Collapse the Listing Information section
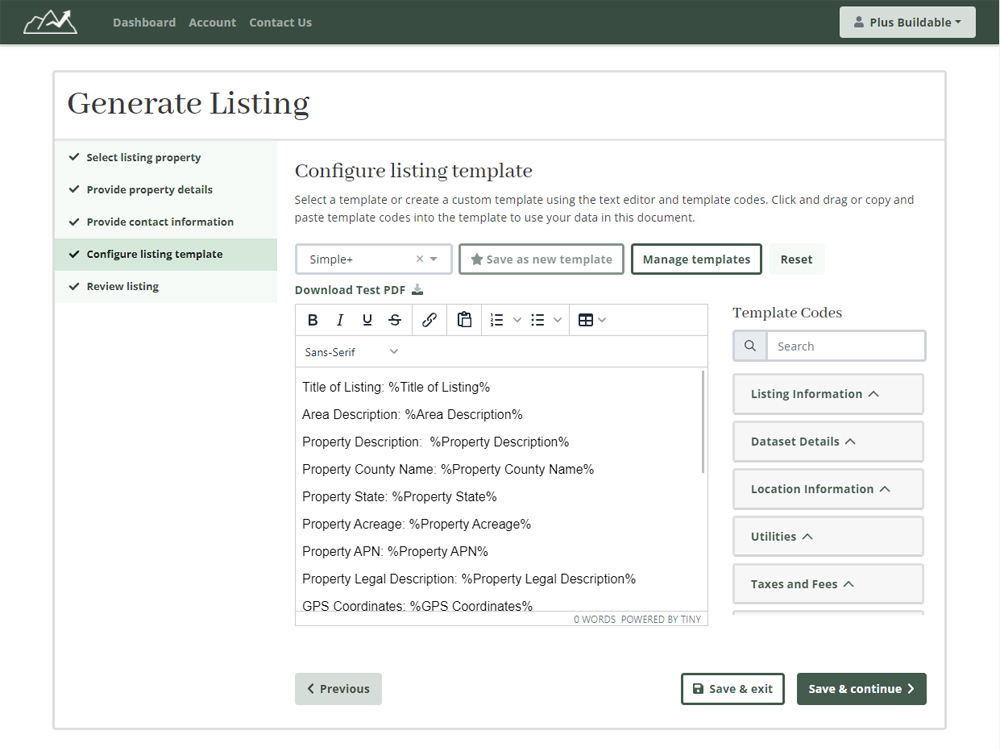This screenshot has width=1000, height=750. [x=828, y=394]
